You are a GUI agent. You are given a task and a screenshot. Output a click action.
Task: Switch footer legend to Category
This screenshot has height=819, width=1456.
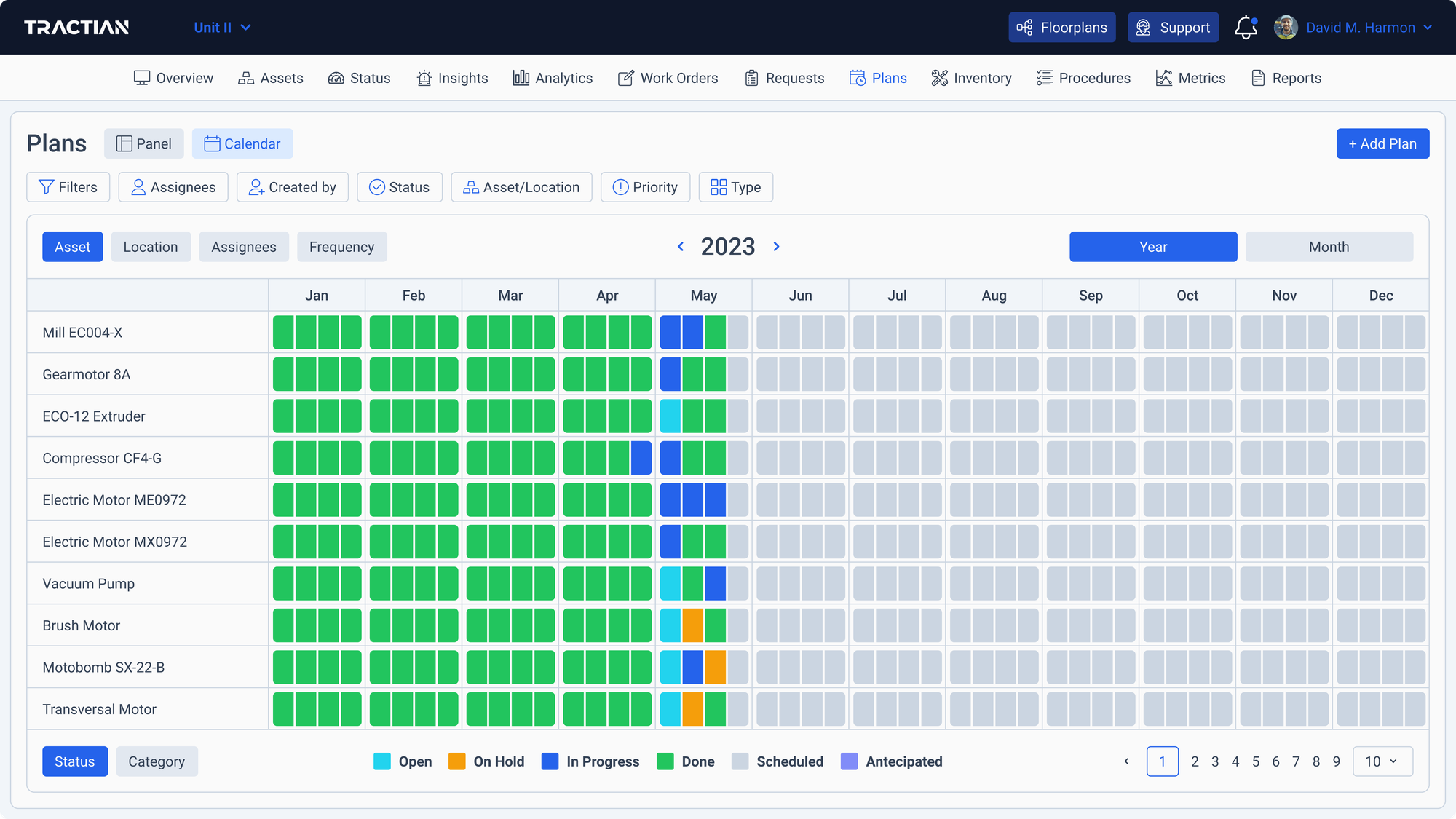point(157,761)
